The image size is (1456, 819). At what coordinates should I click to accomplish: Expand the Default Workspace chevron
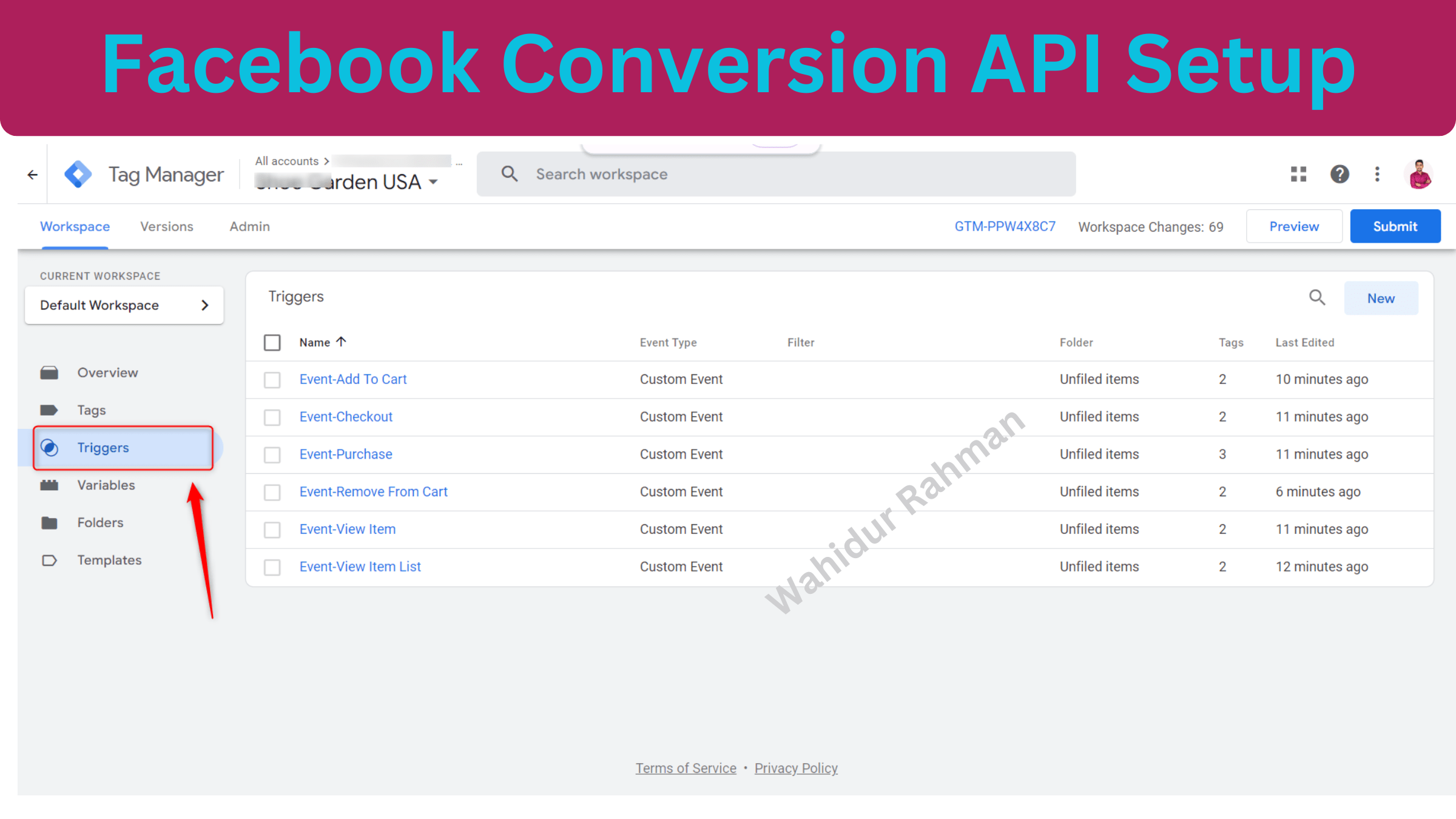pyautogui.click(x=204, y=305)
